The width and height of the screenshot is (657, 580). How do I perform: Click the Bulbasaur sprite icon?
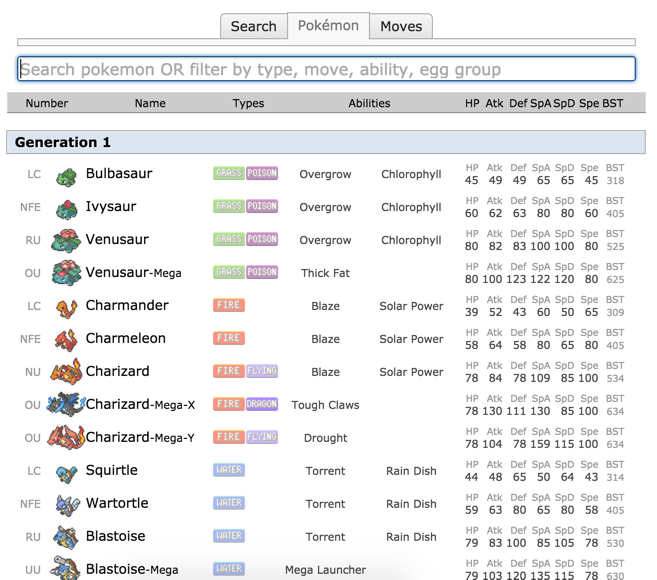click(67, 177)
